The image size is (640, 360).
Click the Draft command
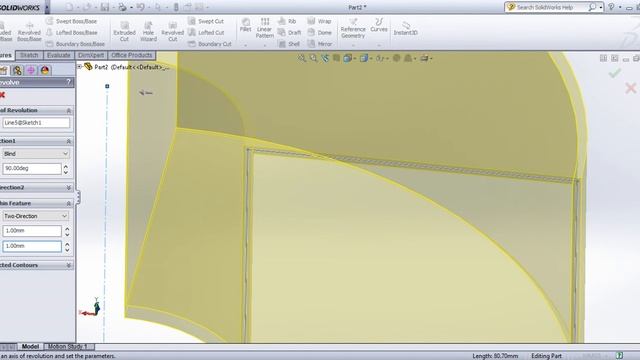coord(289,32)
